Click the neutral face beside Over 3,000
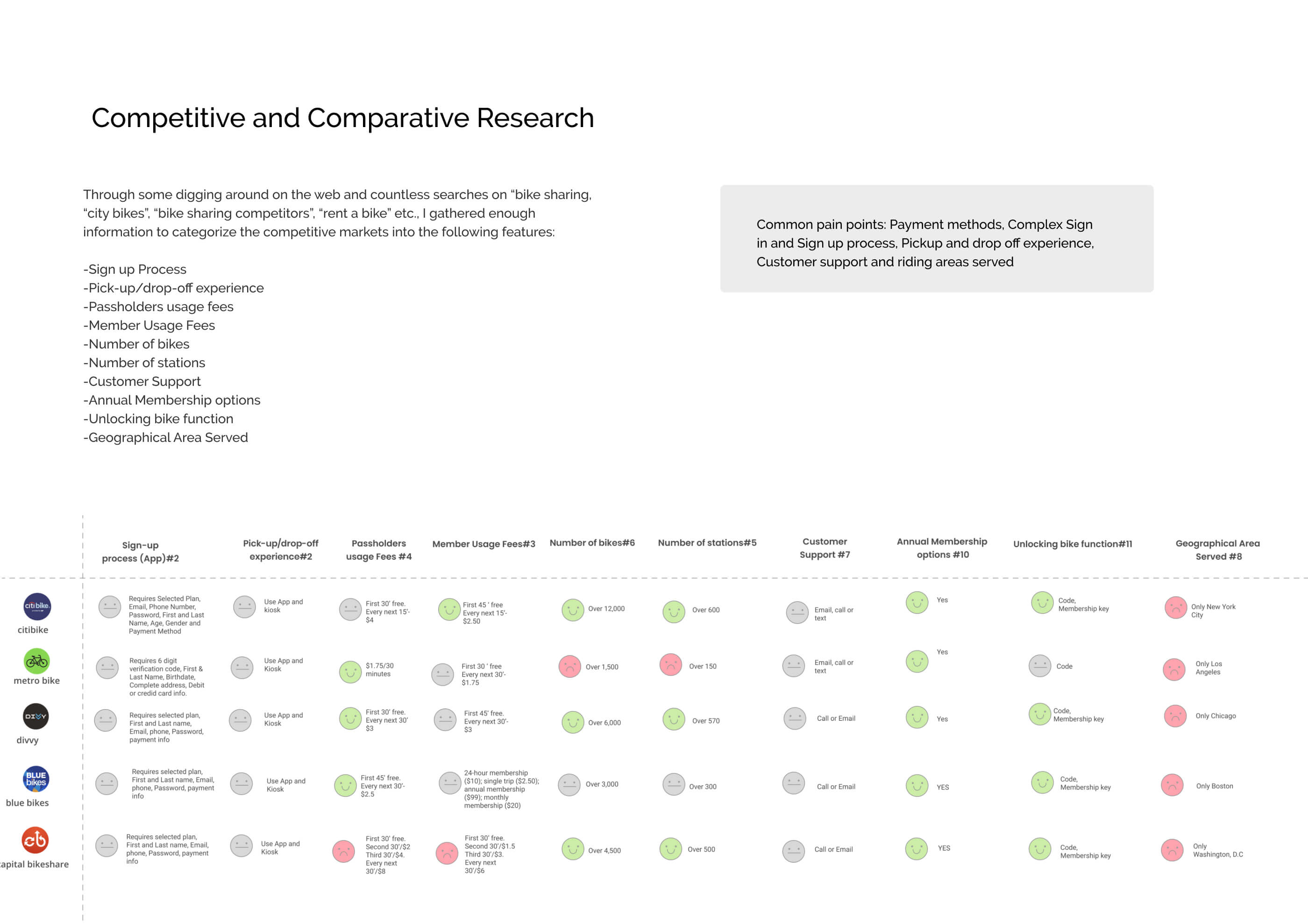Viewport: 1308px width, 924px height. pyautogui.click(x=569, y=785)
